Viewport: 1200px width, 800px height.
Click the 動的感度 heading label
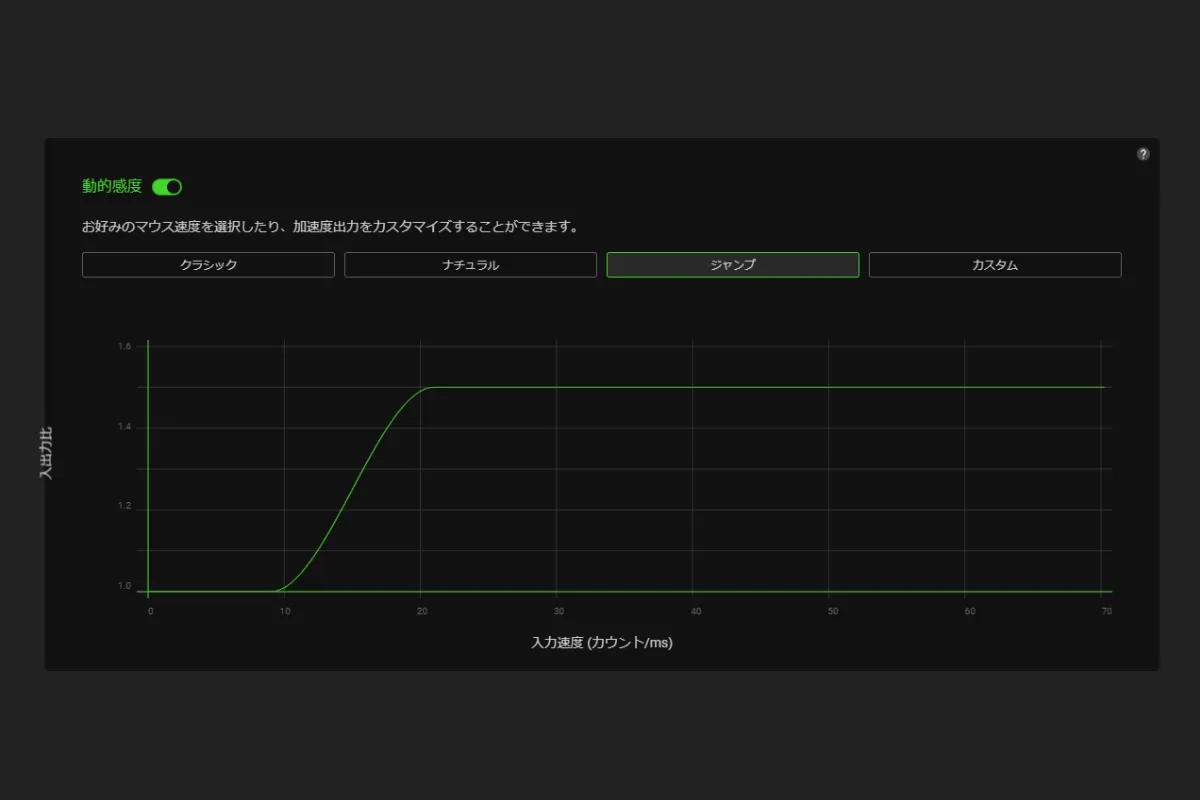pyautogui.click(x=112, y=186)
